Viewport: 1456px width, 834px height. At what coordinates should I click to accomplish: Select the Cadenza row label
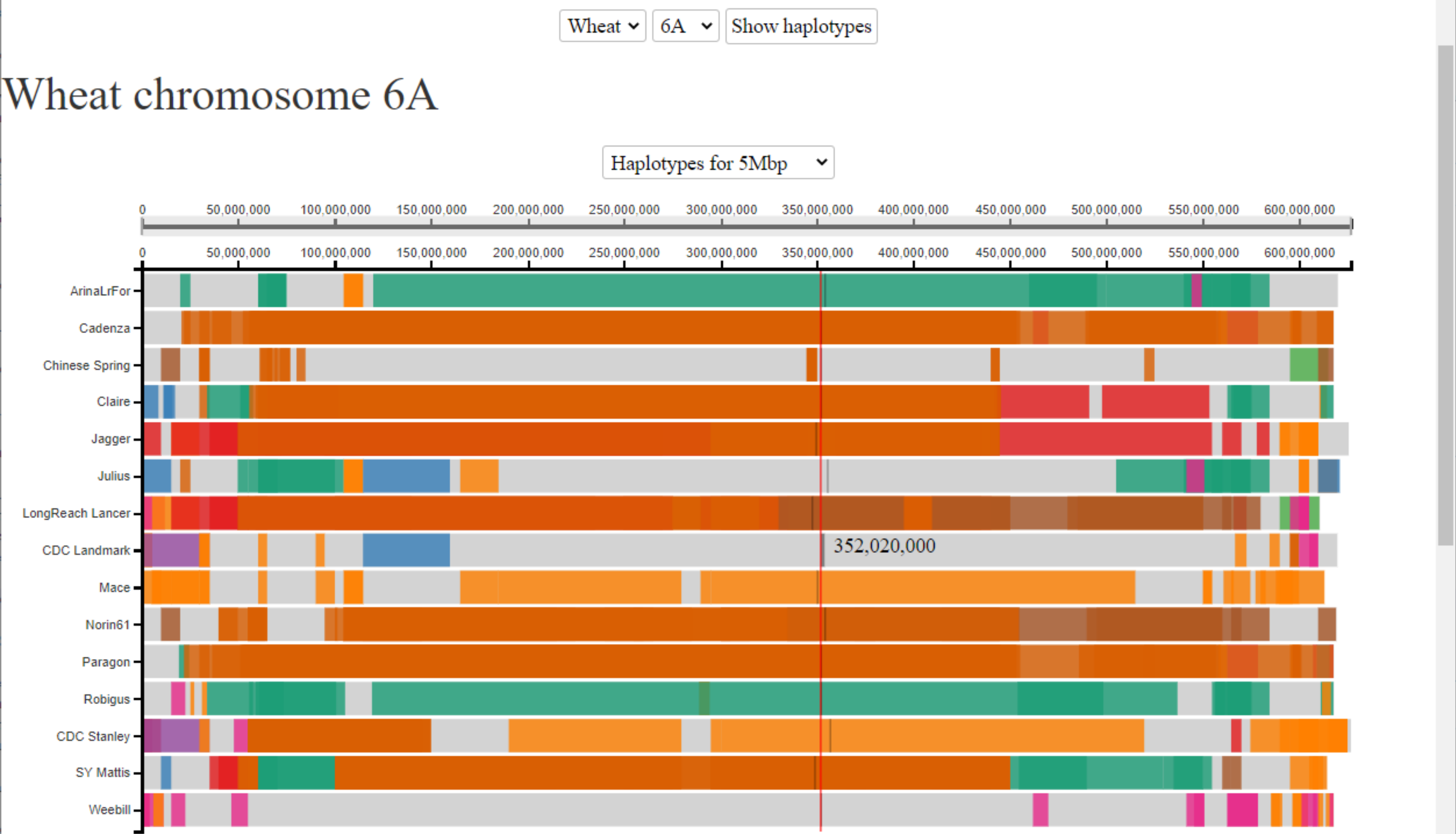pyautogui.click(x=104, y=328)
